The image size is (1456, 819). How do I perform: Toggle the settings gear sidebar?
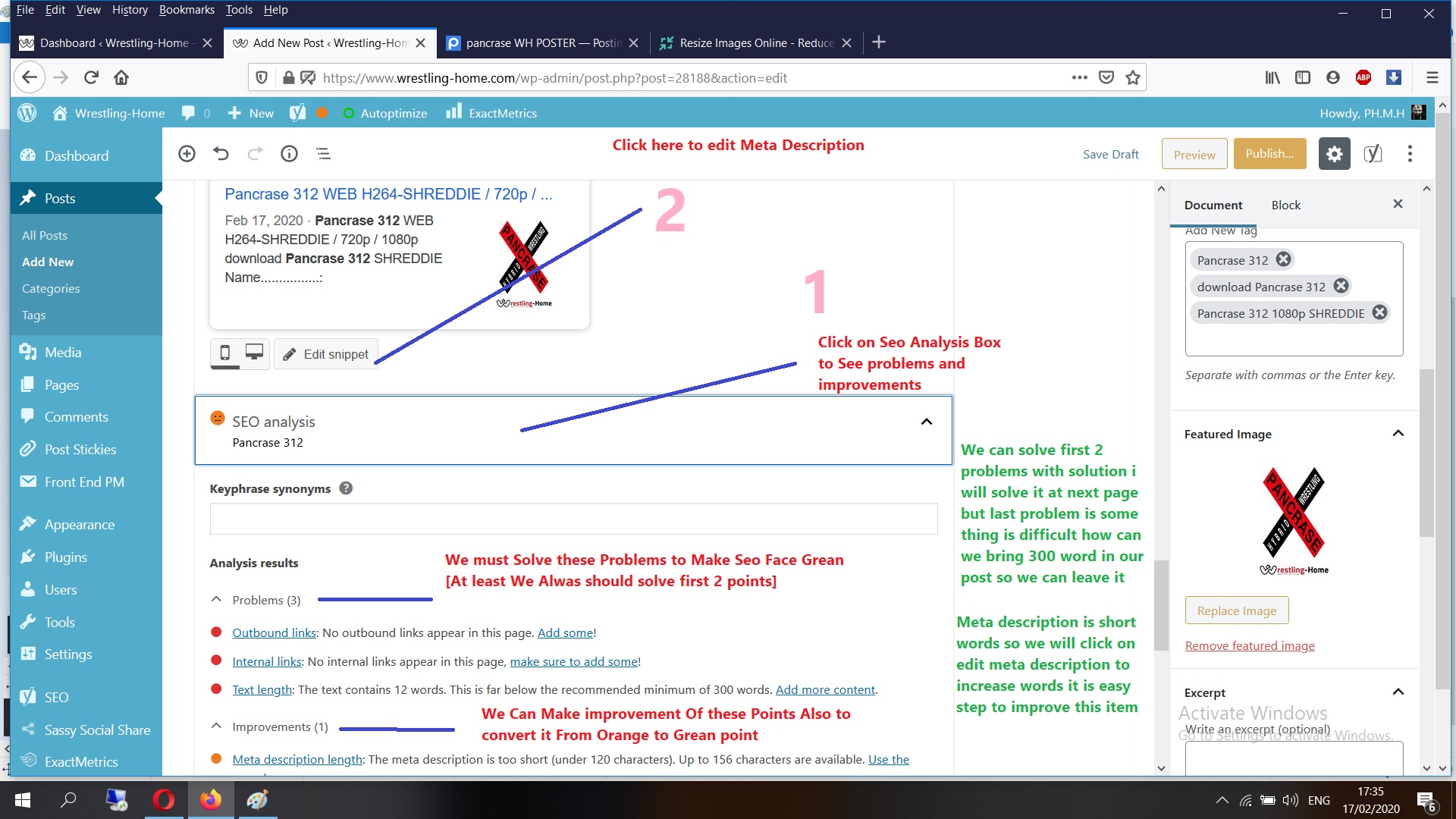[1335, 154]
